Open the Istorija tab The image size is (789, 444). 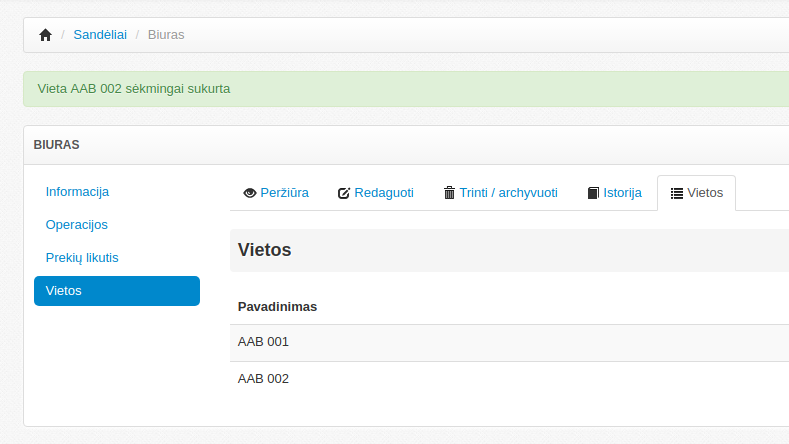[622, 193]
